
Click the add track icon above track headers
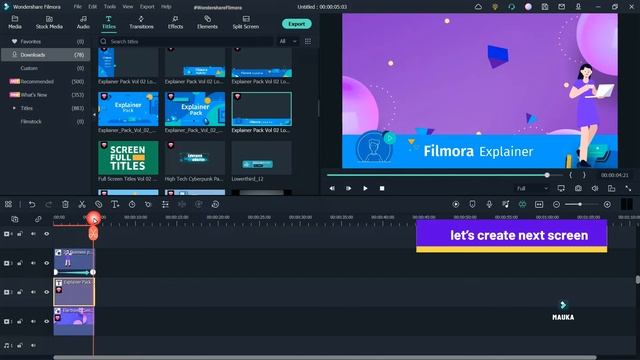15,219
